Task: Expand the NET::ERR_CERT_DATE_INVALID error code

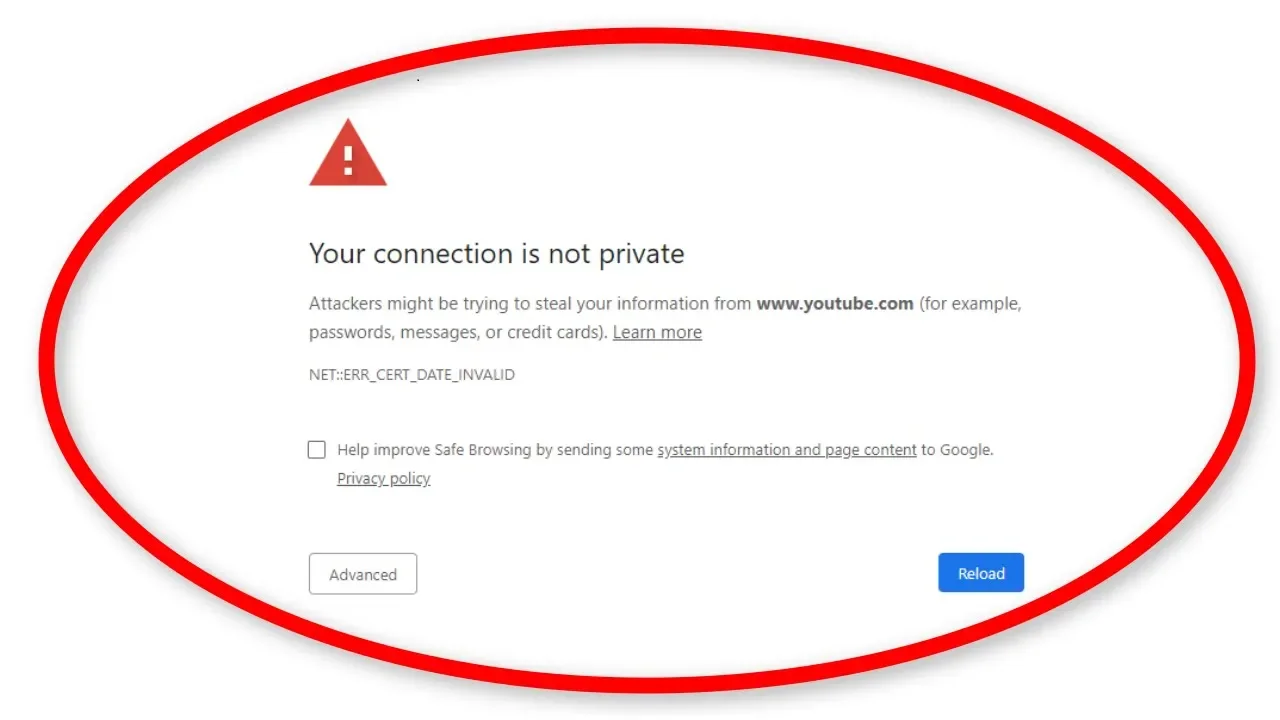Action: 411,375
